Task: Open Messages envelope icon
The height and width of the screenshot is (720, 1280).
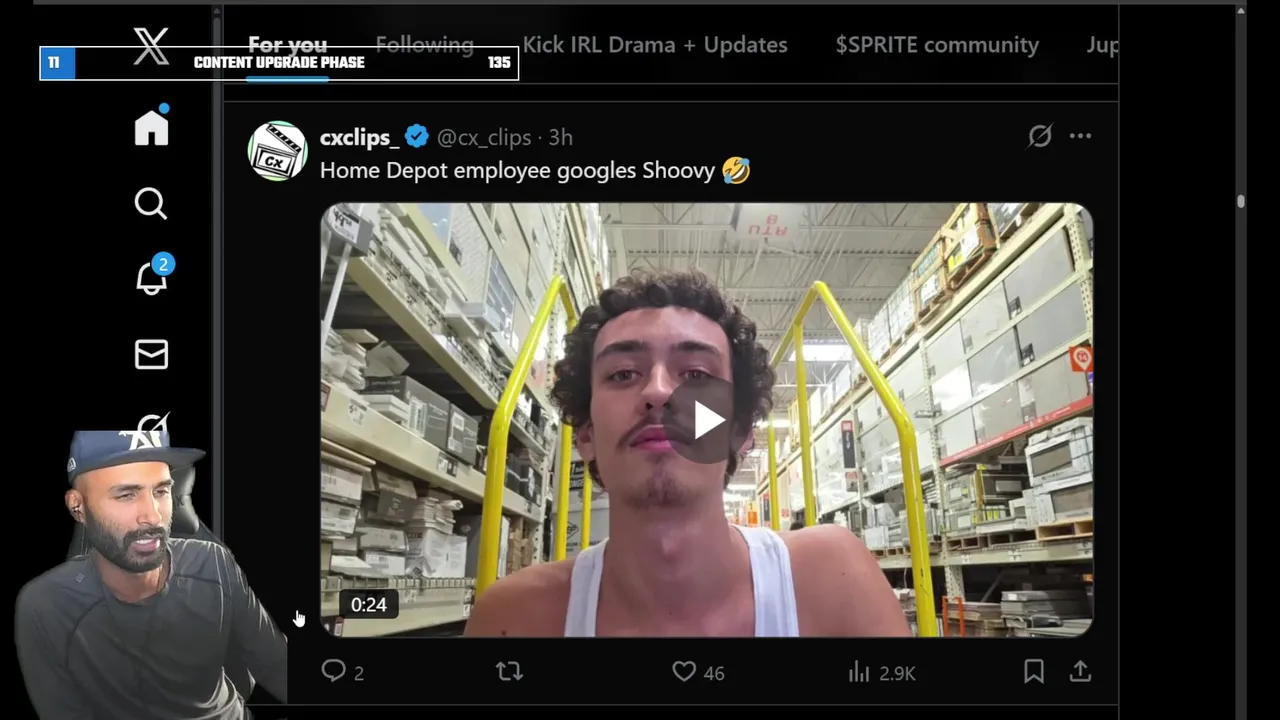Action: coord(151,354)
